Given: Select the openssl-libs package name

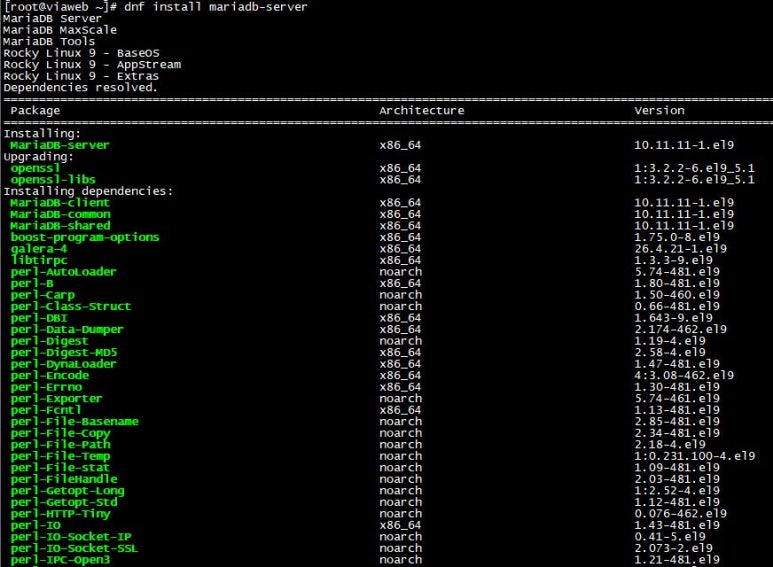Looking at the screenshot, I should [53, 179].
